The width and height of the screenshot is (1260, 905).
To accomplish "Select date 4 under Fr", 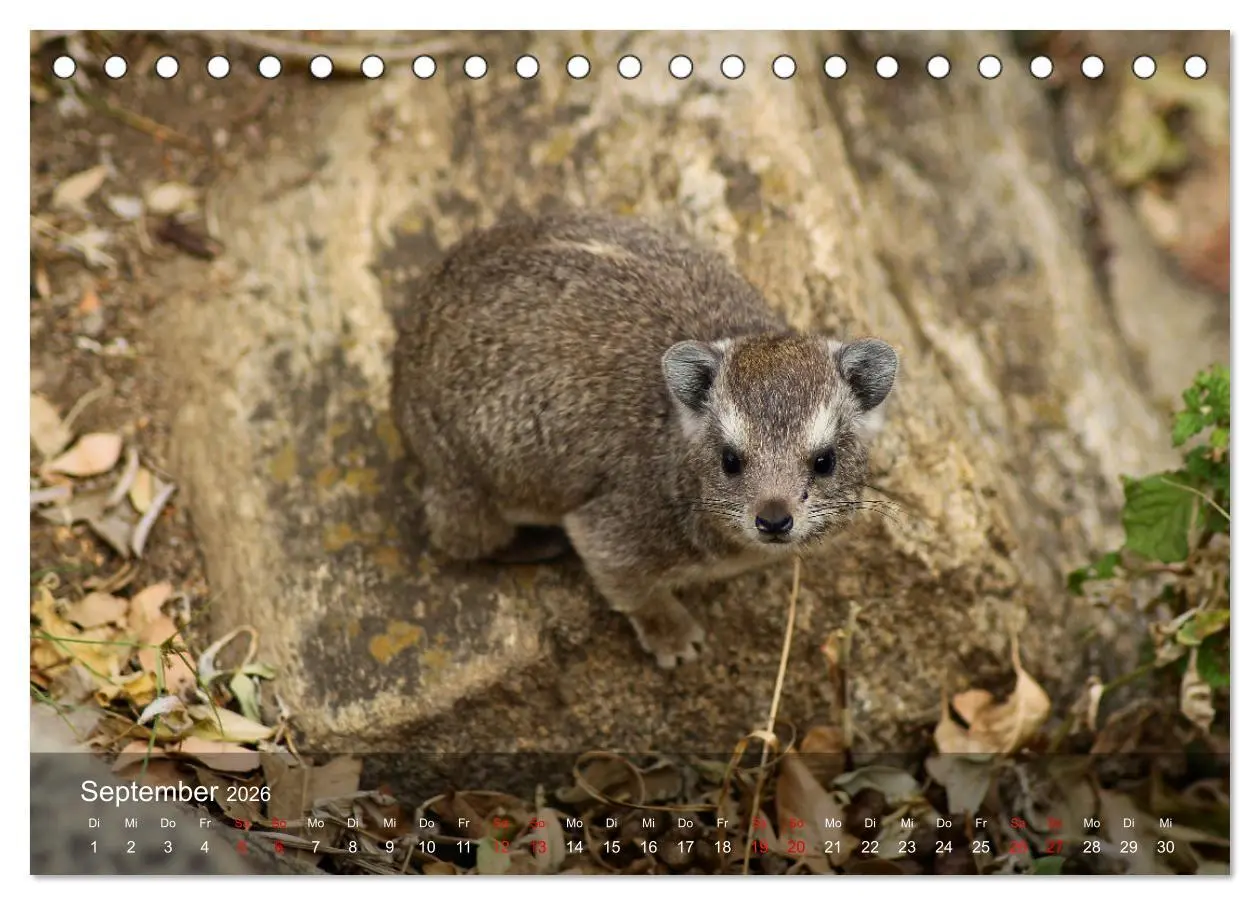I will pyautogui.click(x=205, y=847).
